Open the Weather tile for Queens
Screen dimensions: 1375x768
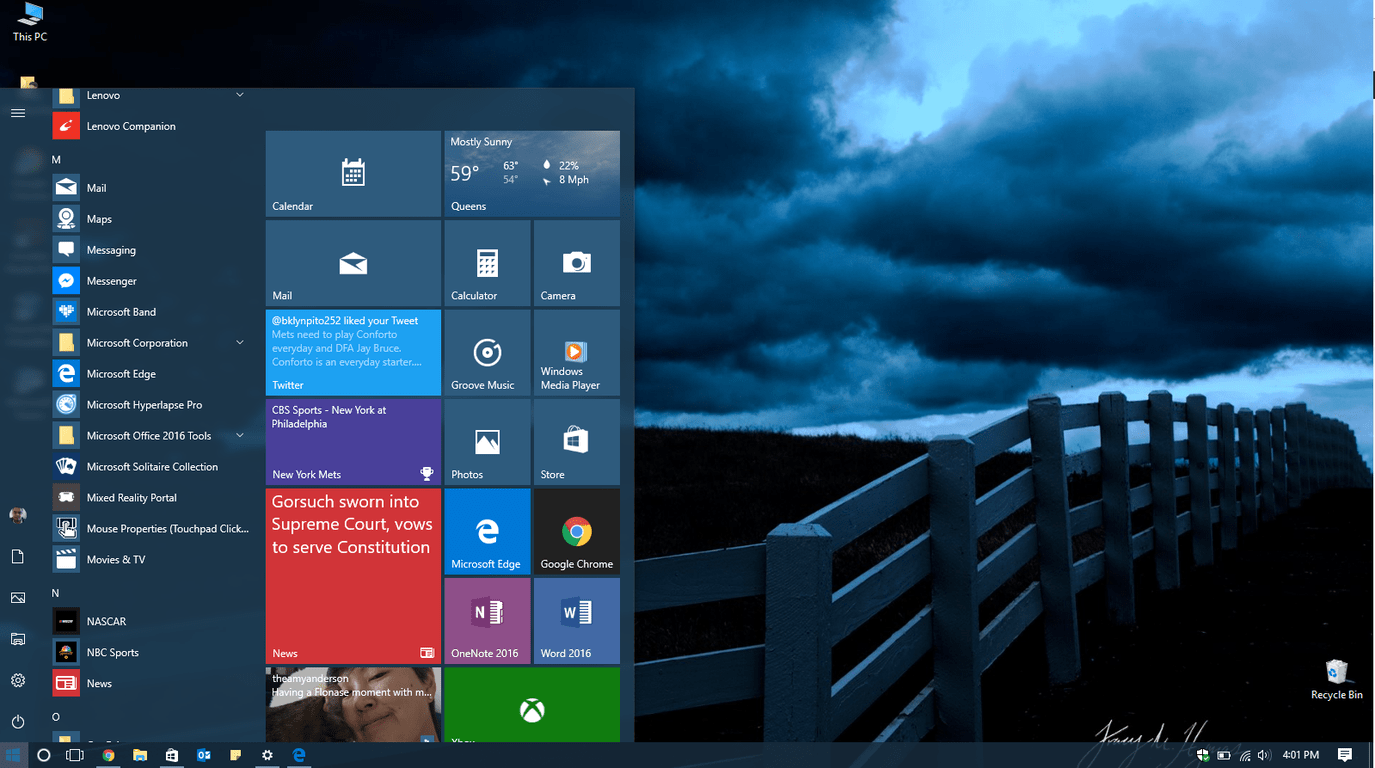tap(532, 173)
